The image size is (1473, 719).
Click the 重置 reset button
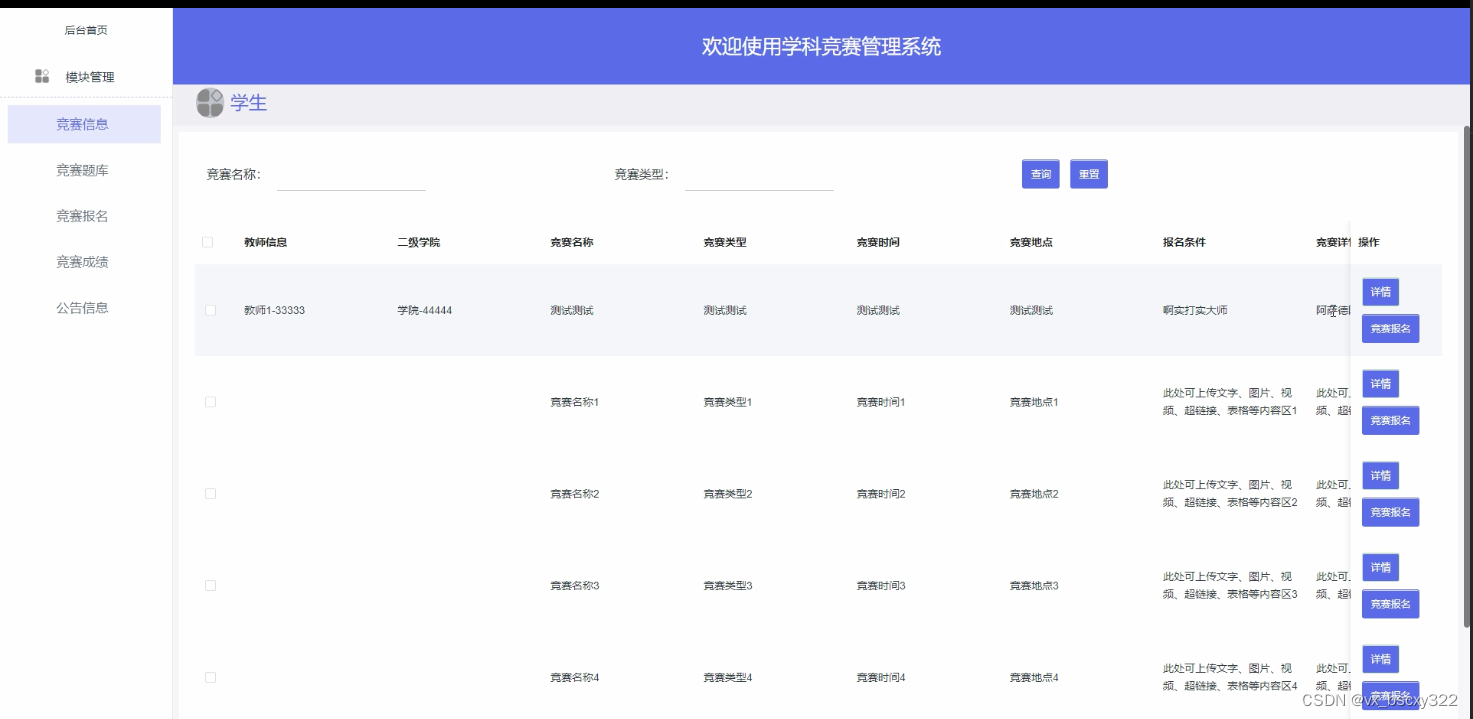[1089, 174]
